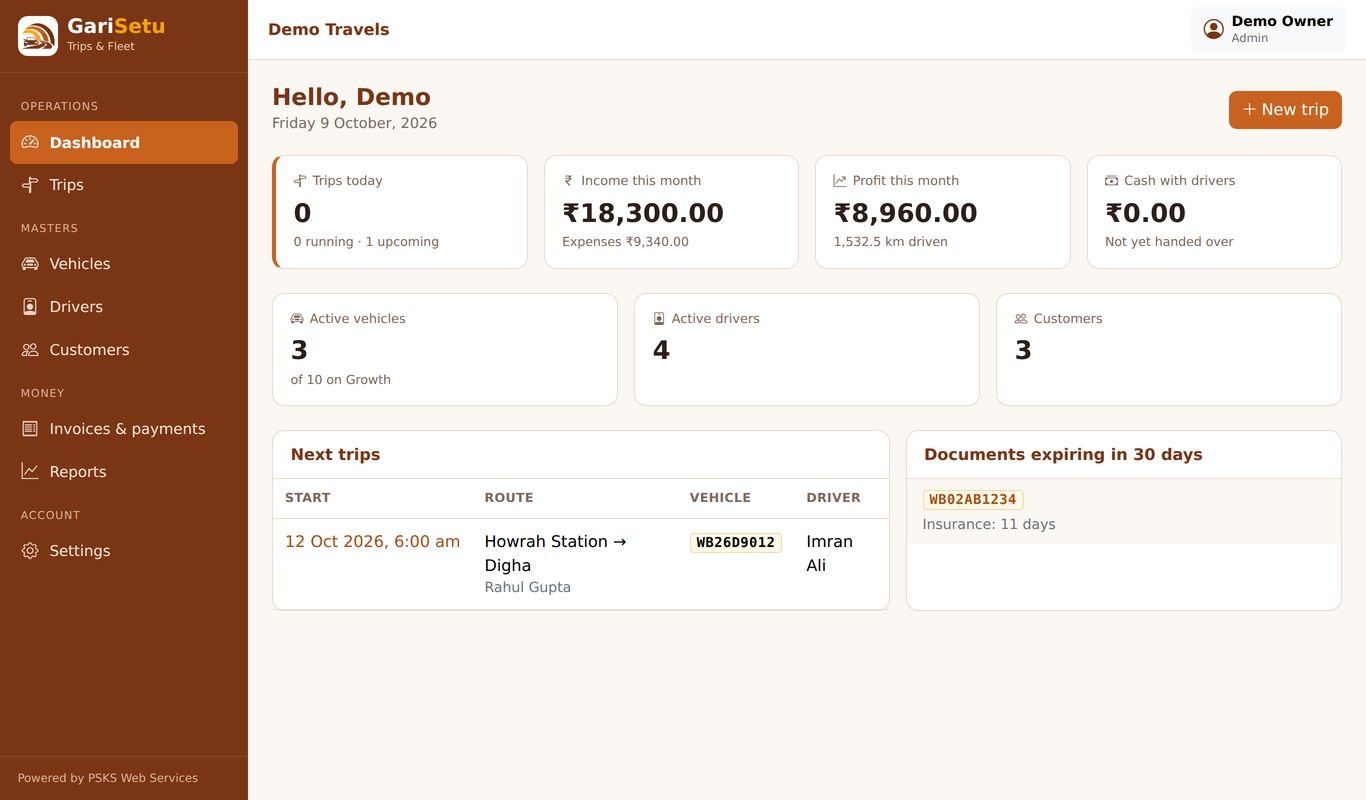The image size is (1366, 800).
Task: Open the Customers sidebar entry
Action: 124,350
